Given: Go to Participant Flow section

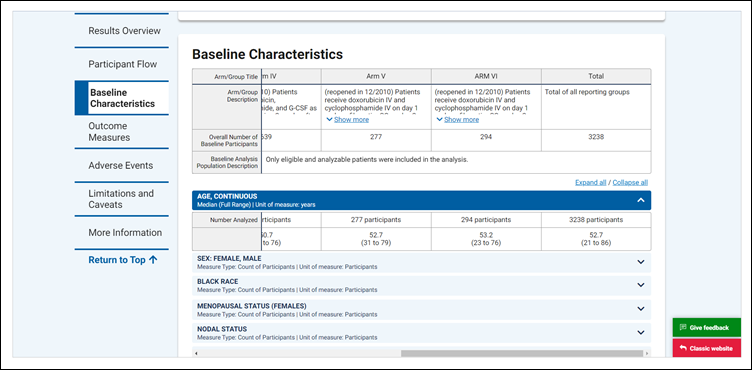Looking at the screenshot, I should click(x=122, y=64).
